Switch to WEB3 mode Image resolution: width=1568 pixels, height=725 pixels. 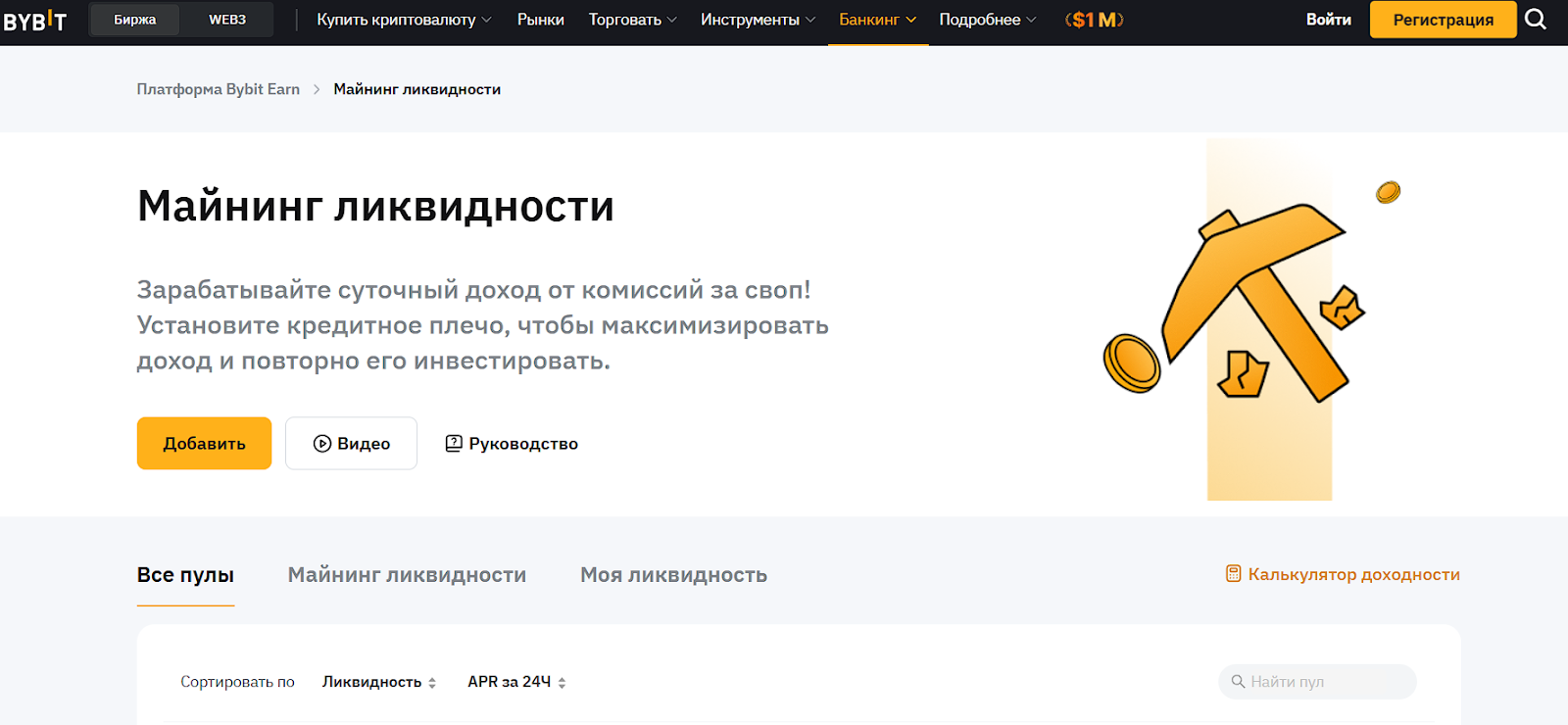[227, 20]
